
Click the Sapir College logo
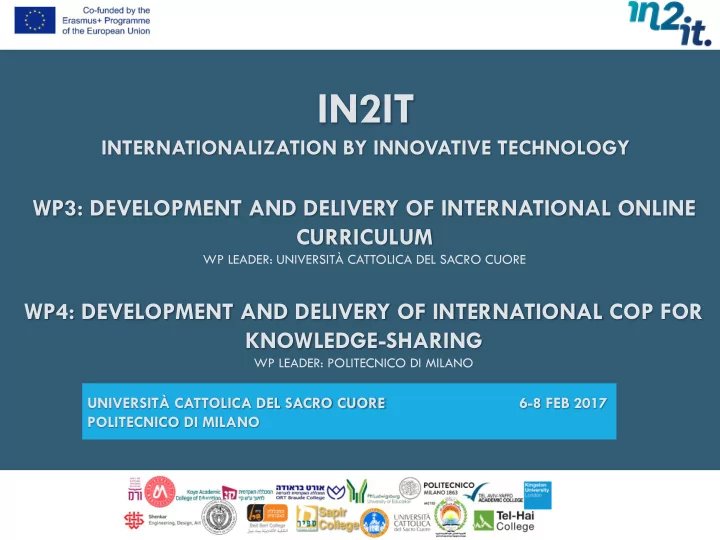click(x=327, y=519)
